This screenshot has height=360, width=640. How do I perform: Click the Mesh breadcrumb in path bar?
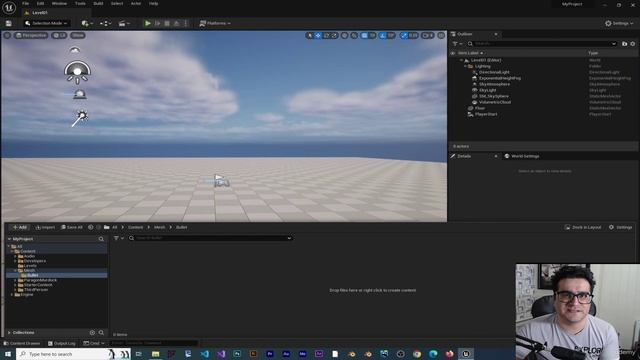160,227
